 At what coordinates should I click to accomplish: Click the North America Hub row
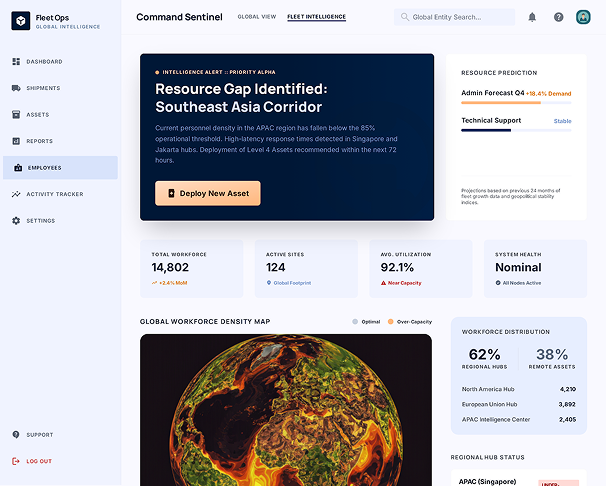click(x=519, y=389)
